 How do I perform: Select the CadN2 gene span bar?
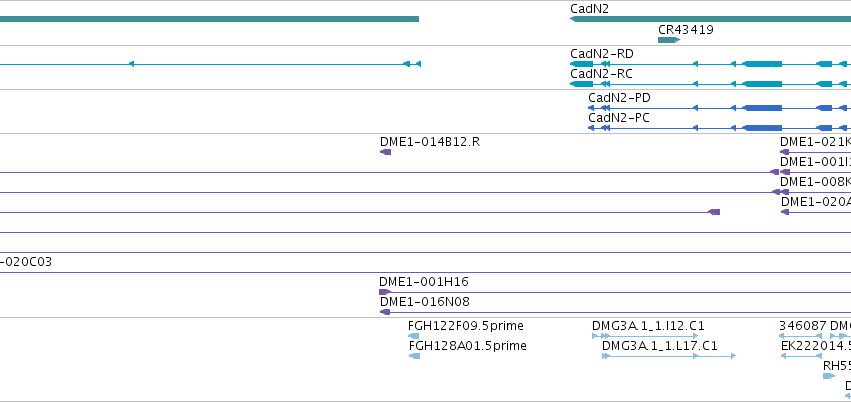(x=710, y=19)
